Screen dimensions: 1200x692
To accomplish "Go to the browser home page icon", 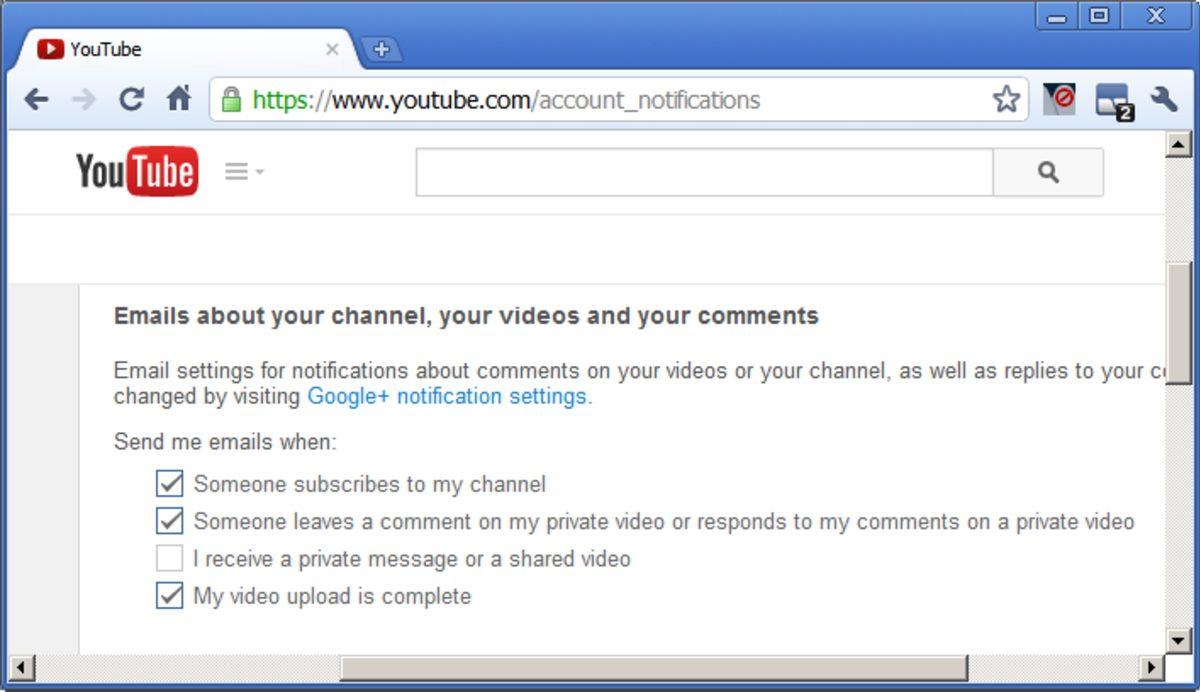I will 179,99.
